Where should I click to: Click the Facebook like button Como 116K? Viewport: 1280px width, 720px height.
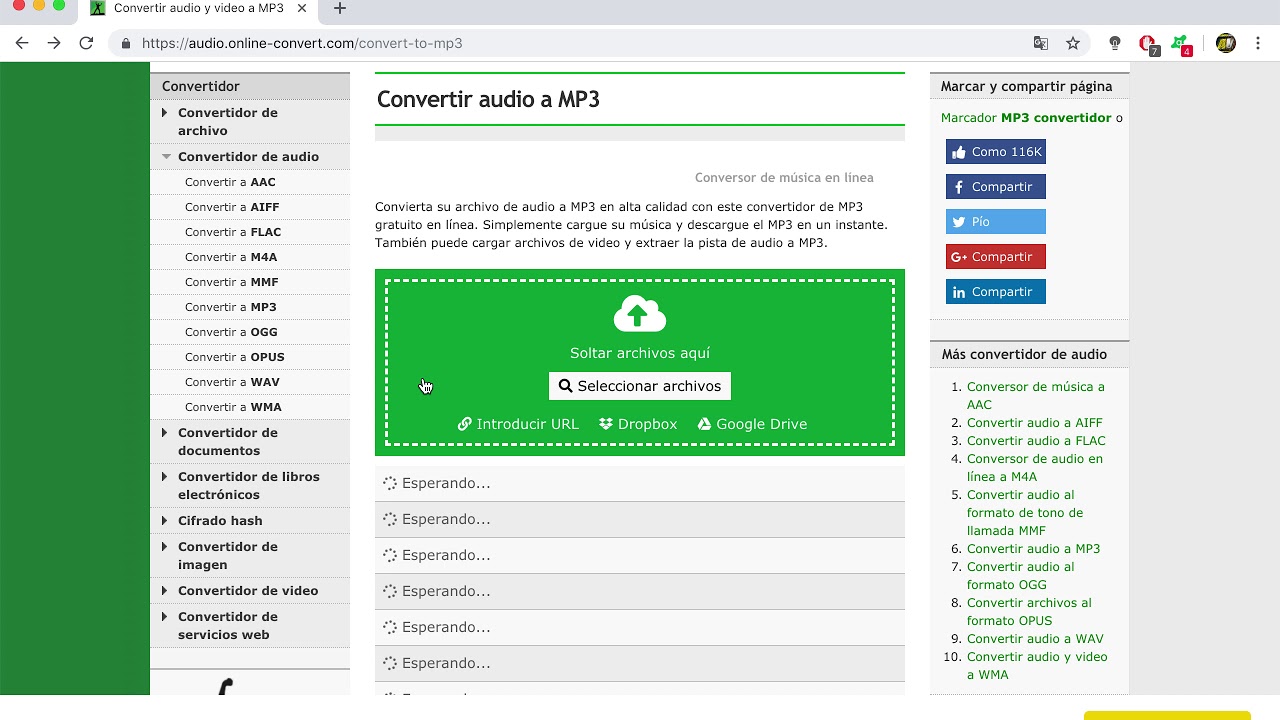pos(996,152)
